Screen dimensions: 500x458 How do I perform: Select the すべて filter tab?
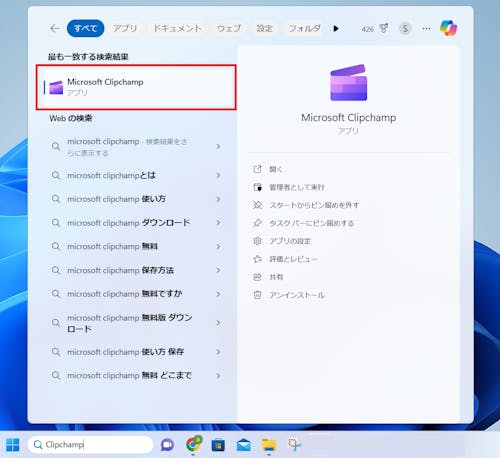click(86, 28)
